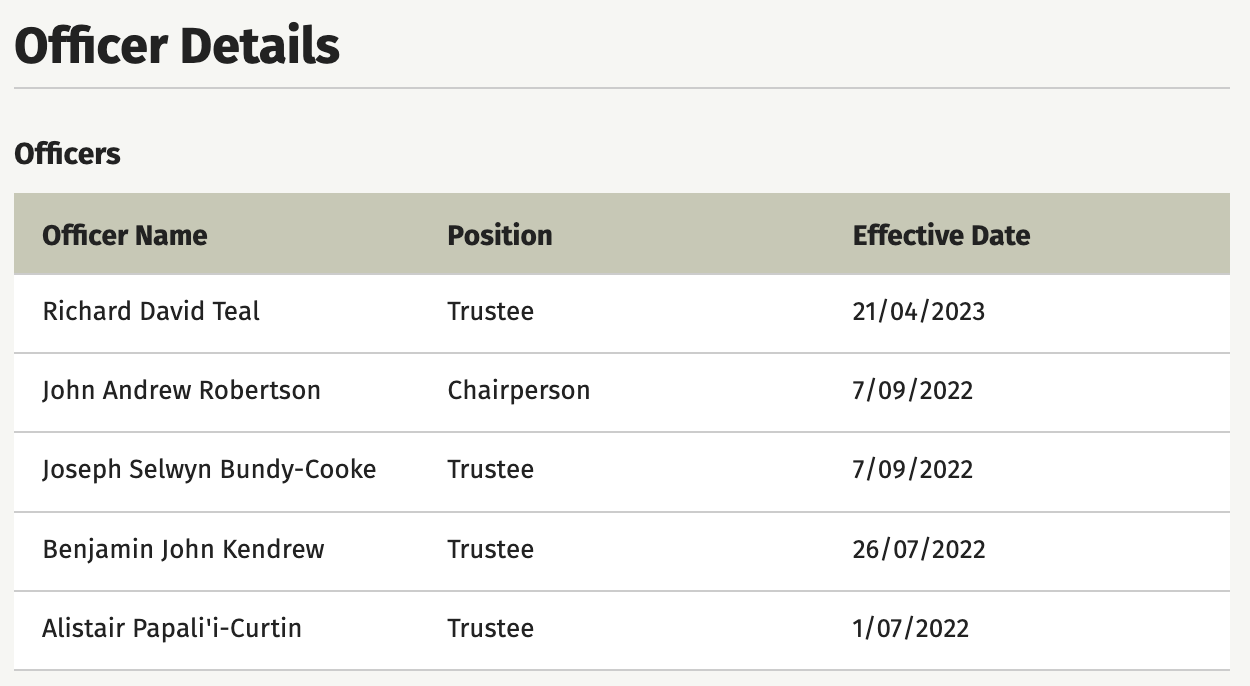Viewport: 1250px width, 686px height.
Task: Click the Officers subheading
Action: (x=67, y=154)
